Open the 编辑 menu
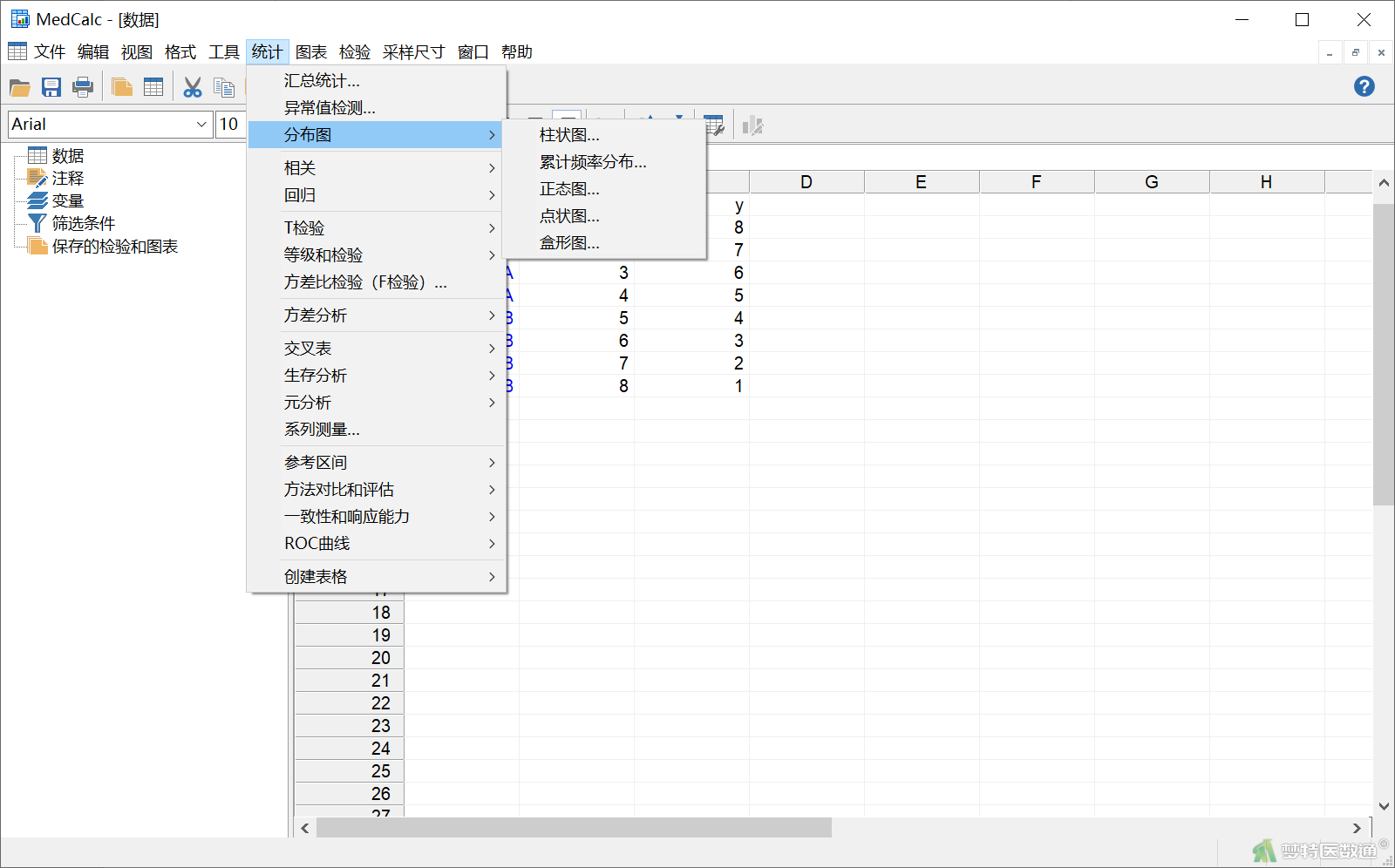 (x=93, y=52)
